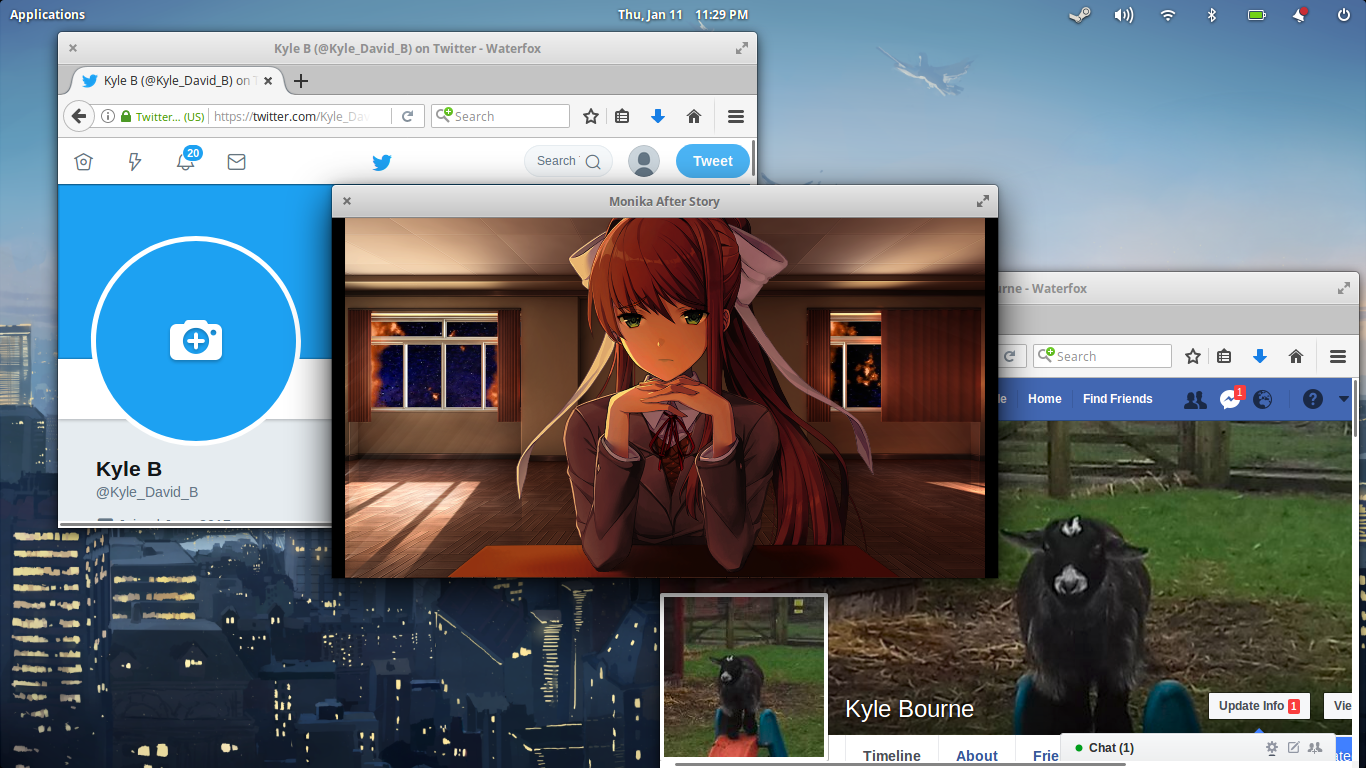
Task: Expand Facebook account dropdown arrow
Action: click(1343, 399)
